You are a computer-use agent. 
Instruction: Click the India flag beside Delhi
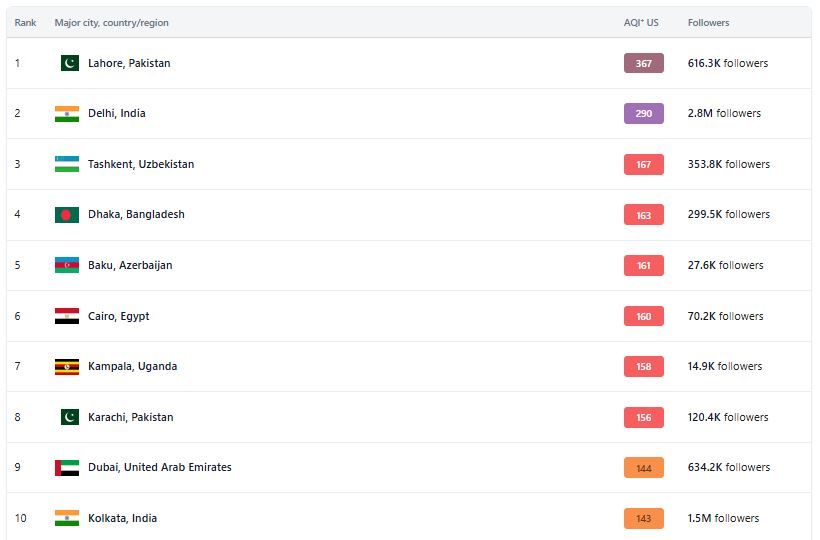click(x=67, y=114)
